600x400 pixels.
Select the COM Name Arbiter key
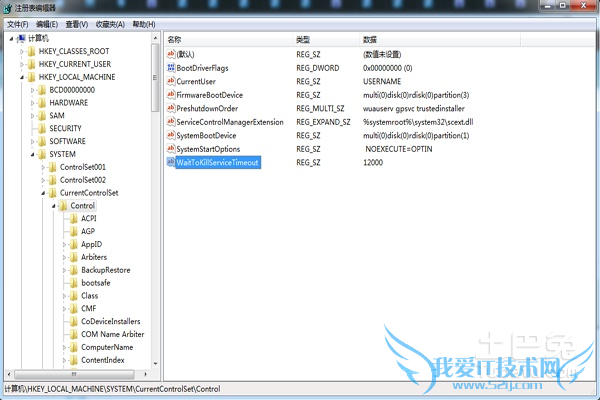112,334
